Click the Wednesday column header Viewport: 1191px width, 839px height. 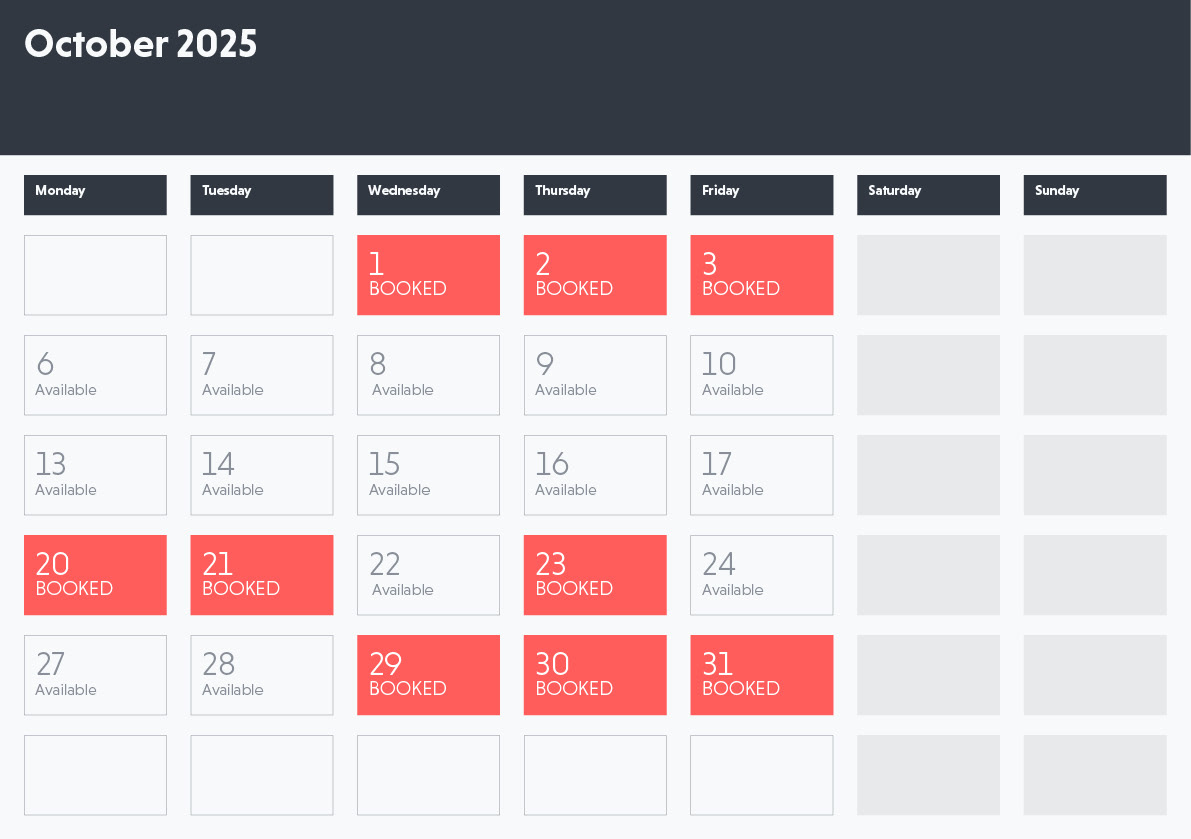pyautogui.click(x=428, y=195)
